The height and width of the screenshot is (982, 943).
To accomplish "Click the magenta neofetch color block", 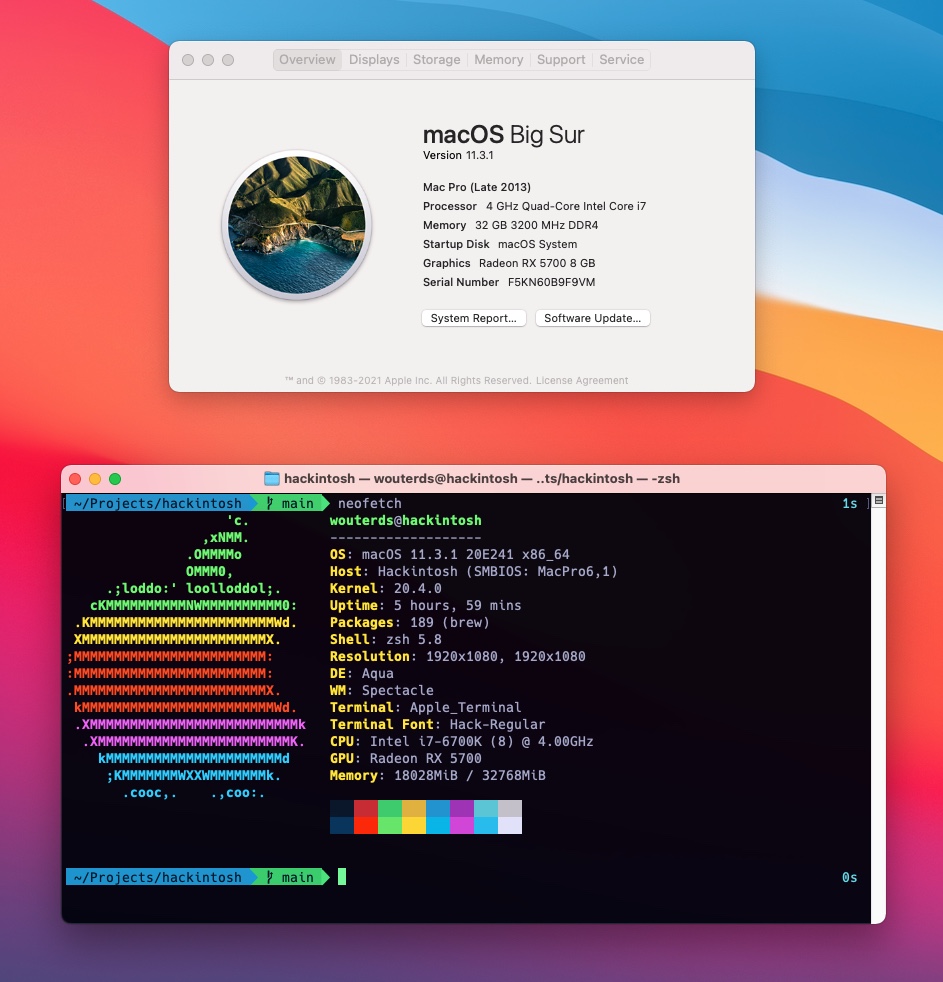I will coord(461,825).
